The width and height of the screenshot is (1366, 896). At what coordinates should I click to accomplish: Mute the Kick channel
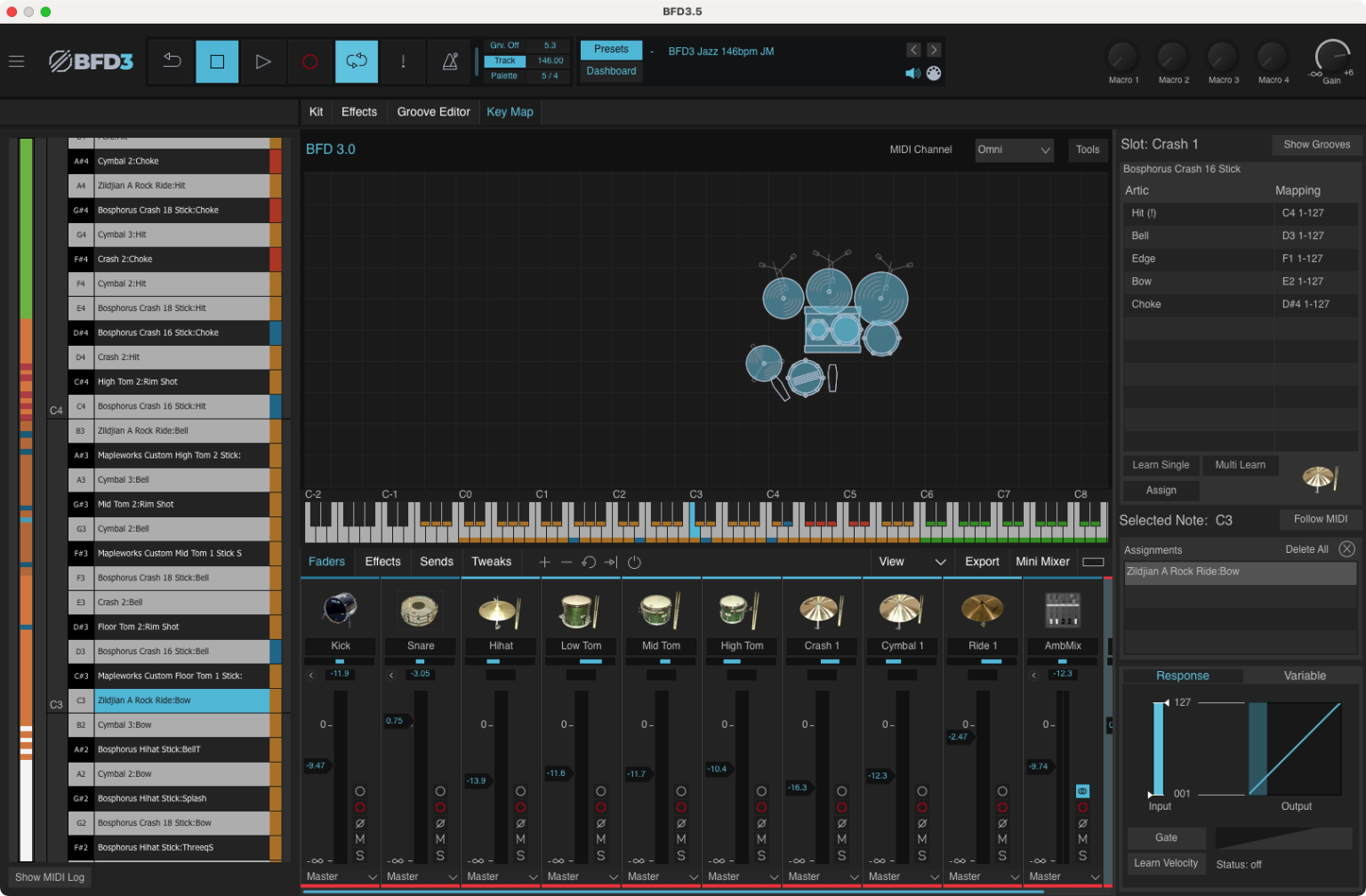pos(360,839)
